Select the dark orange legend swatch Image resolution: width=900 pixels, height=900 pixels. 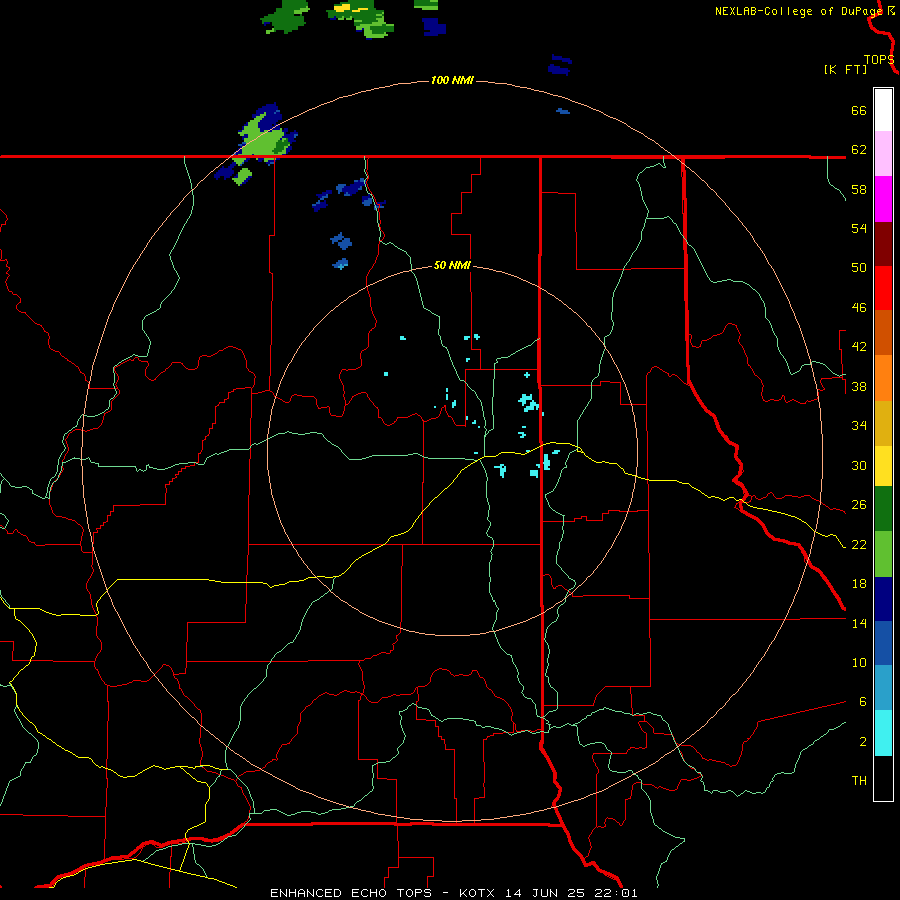click(x=883, y=332)
